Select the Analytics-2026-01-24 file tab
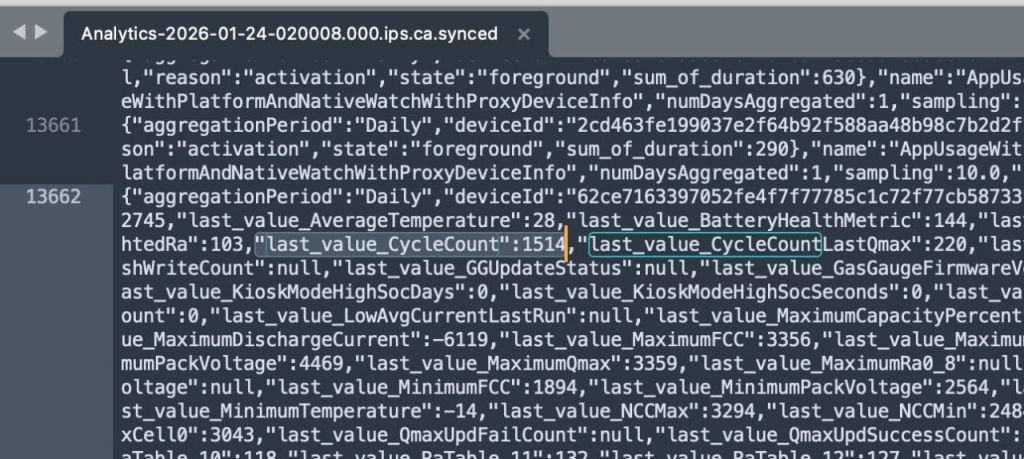This screenshot has width=1024, height=459. coord(289,34)
